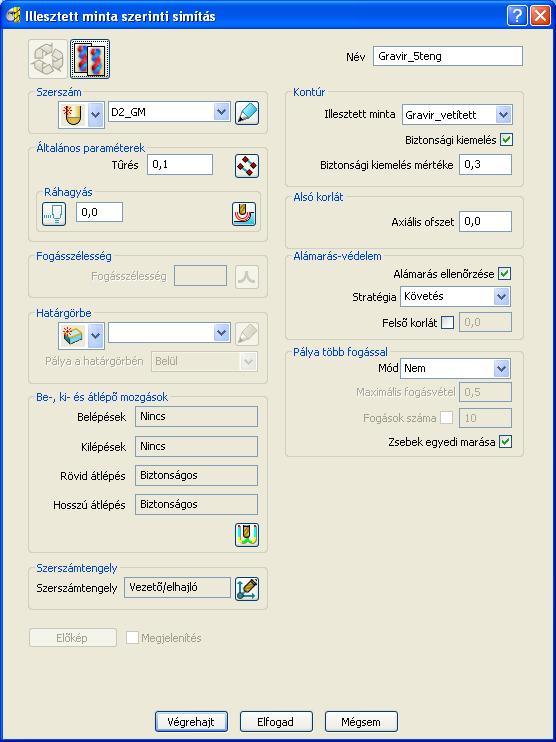Click the point distribution icon beside Tűrés

point(247,166)
